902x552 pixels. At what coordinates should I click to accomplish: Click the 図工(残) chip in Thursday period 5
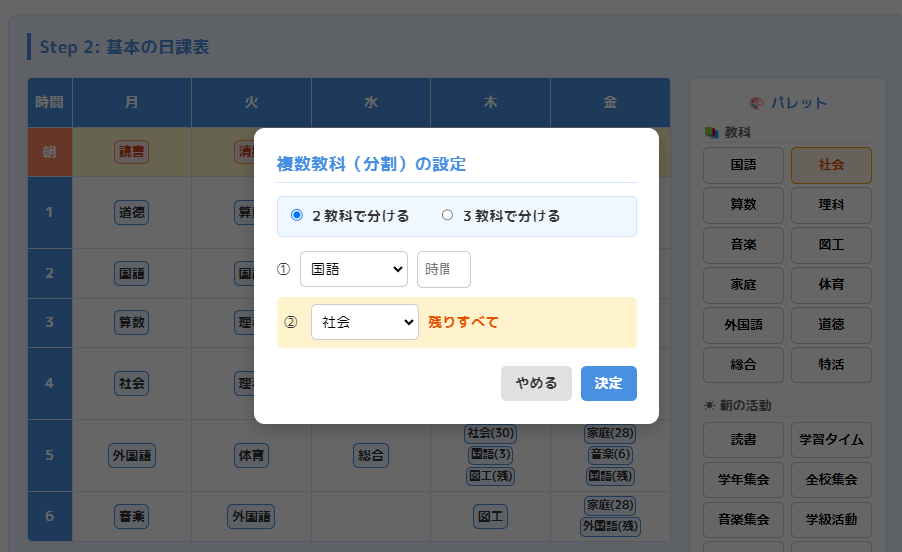point(491,476)
